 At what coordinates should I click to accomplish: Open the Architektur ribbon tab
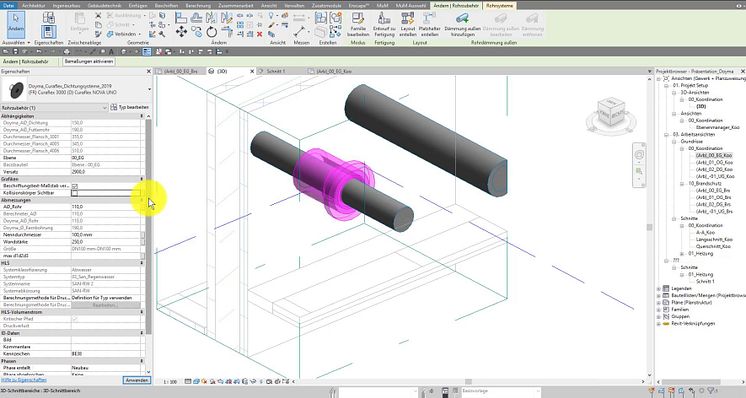pos(34,6)
